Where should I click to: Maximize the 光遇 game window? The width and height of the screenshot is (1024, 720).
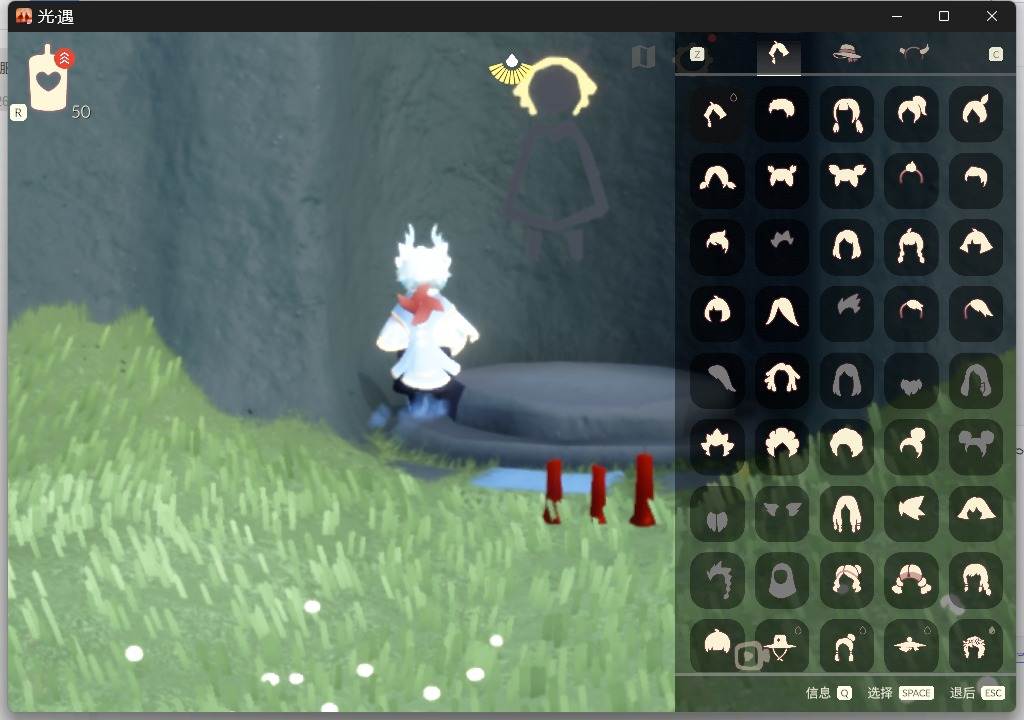(x=944, y=16)
